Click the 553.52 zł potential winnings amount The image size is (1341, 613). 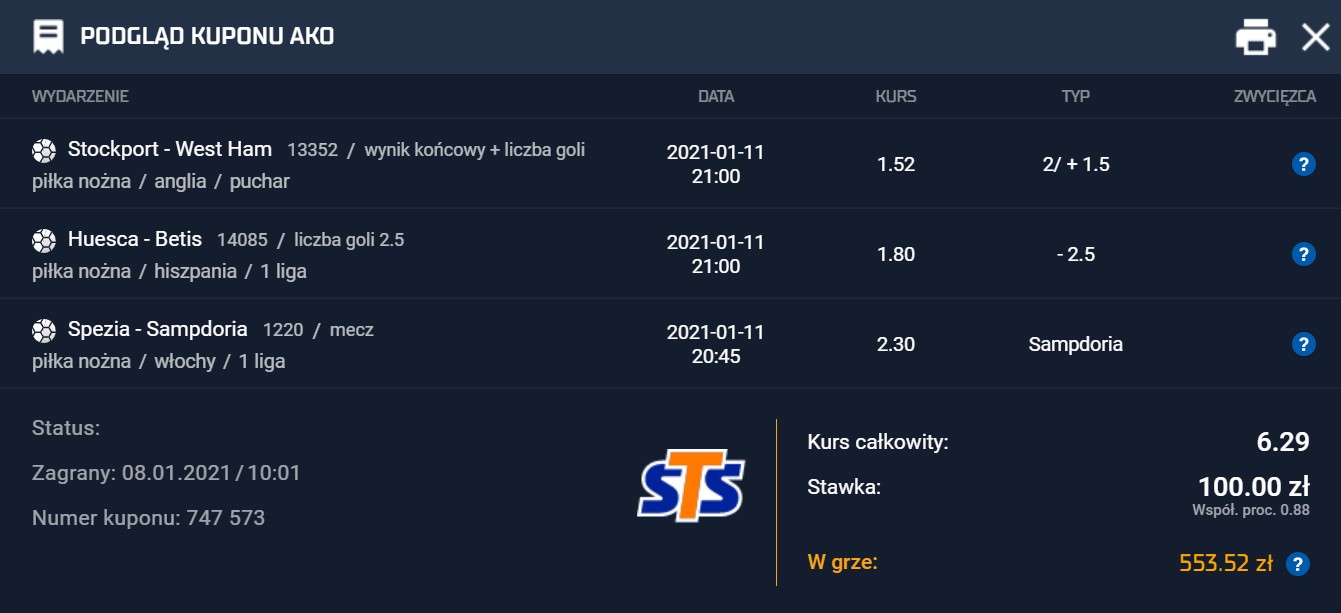(x=1226, y=563)
